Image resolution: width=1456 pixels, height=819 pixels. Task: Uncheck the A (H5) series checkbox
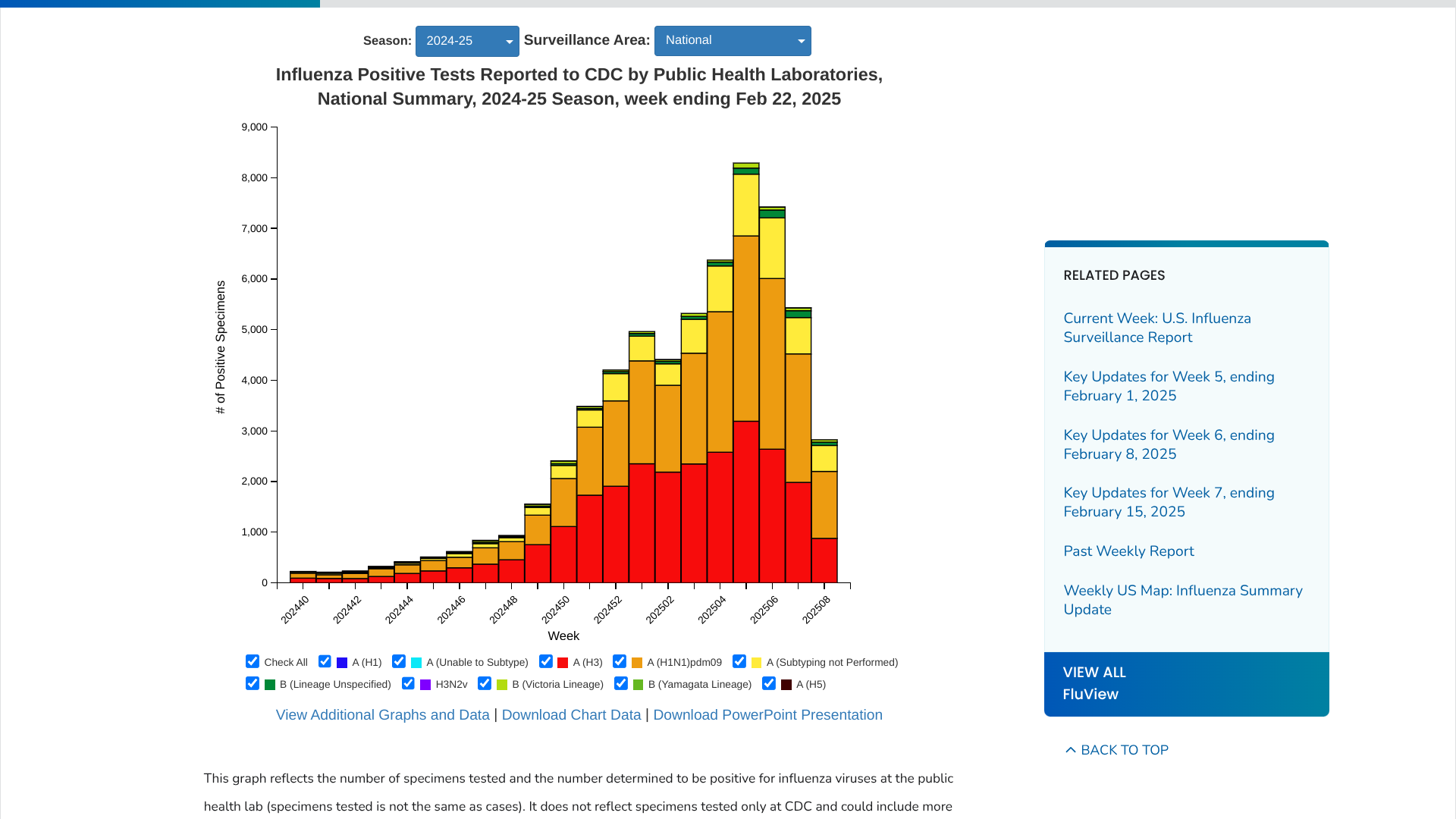tap(769, 683)
